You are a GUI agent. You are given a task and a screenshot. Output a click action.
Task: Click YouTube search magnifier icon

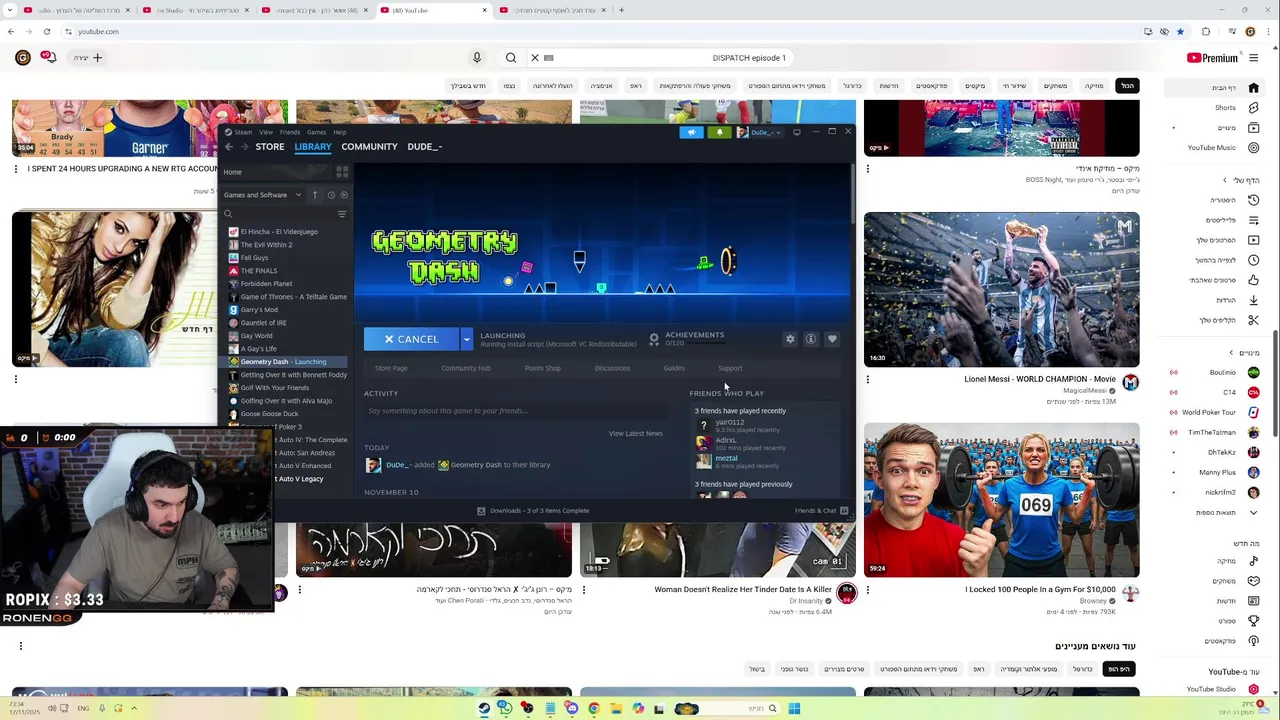[x=511, y=58]
